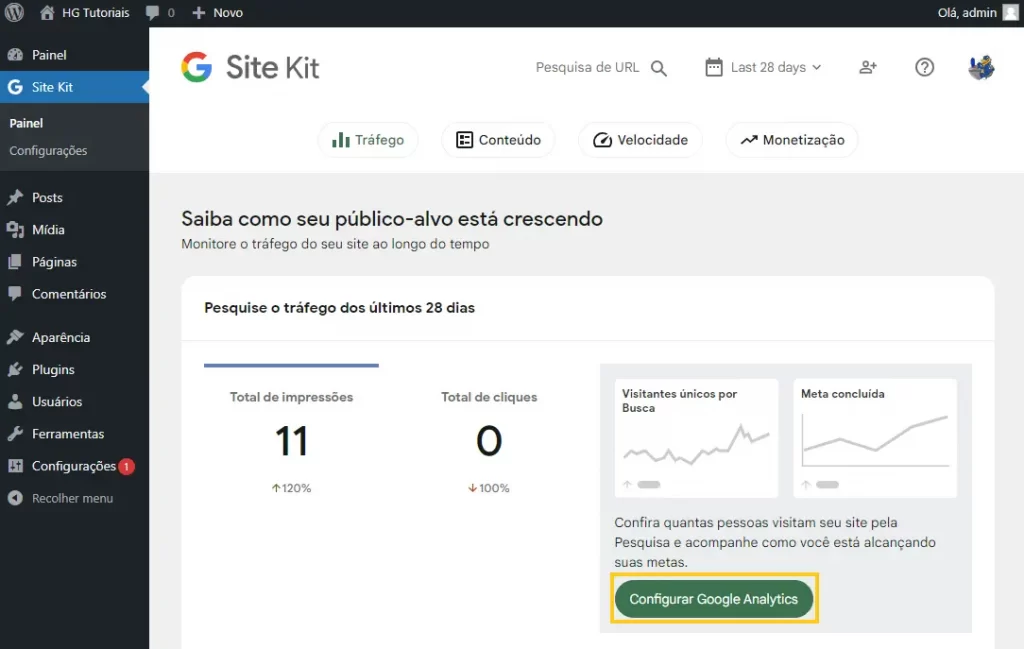The image size is (1024, 649).
Task: Open Site Kit Configurações submenu item
Action: click(48, 150)
